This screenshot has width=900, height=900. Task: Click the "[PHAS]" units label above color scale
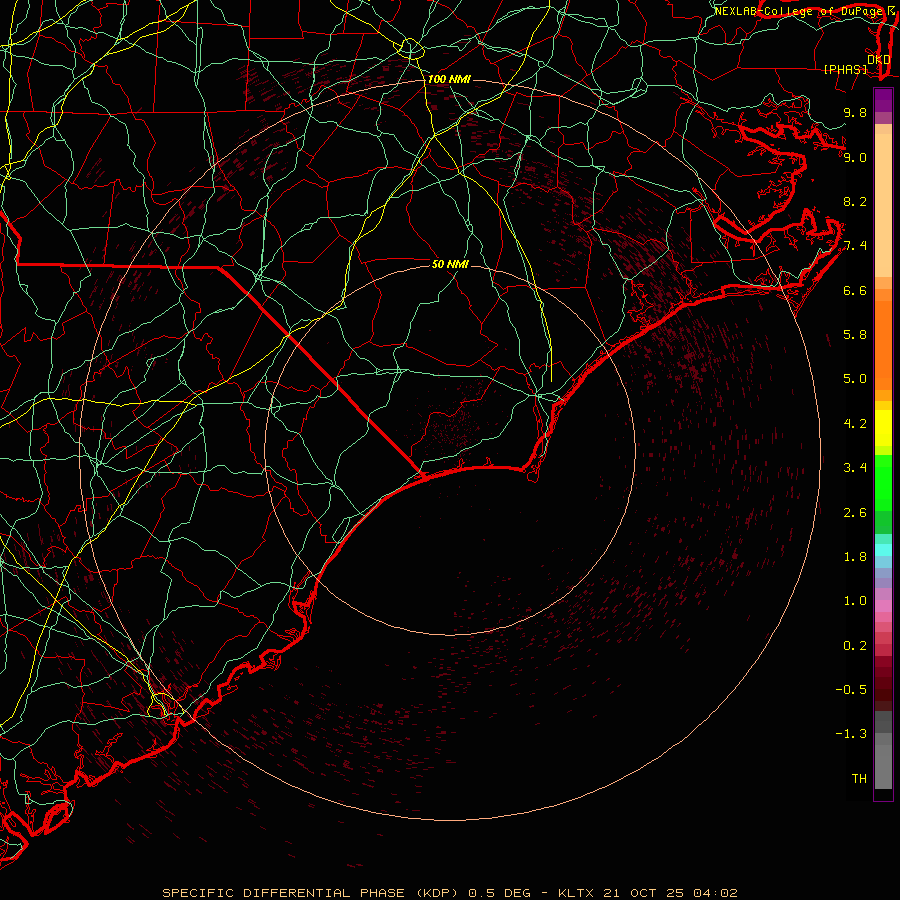point(845,69)
